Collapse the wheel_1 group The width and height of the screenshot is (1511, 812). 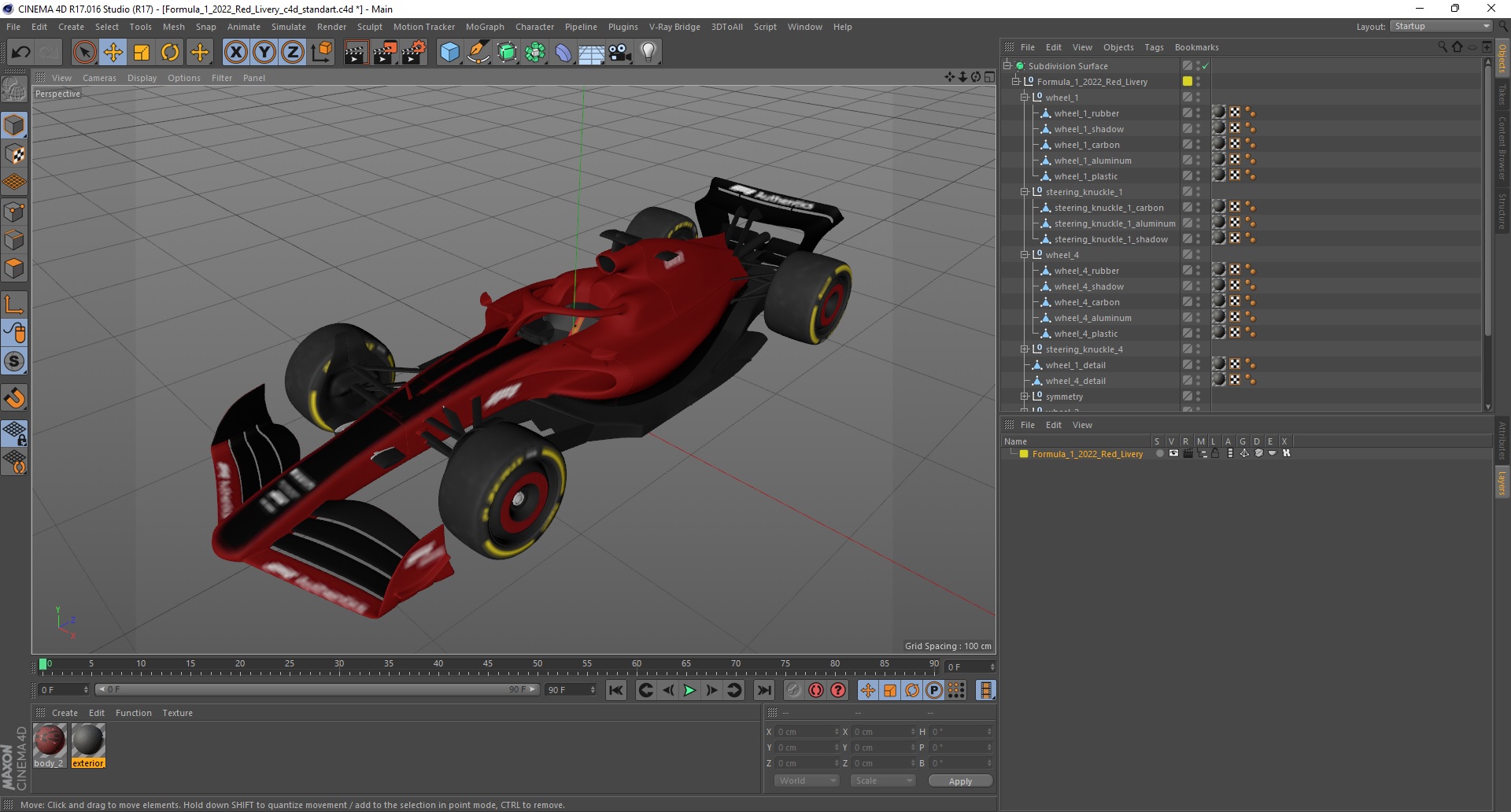coord(1025,98)
